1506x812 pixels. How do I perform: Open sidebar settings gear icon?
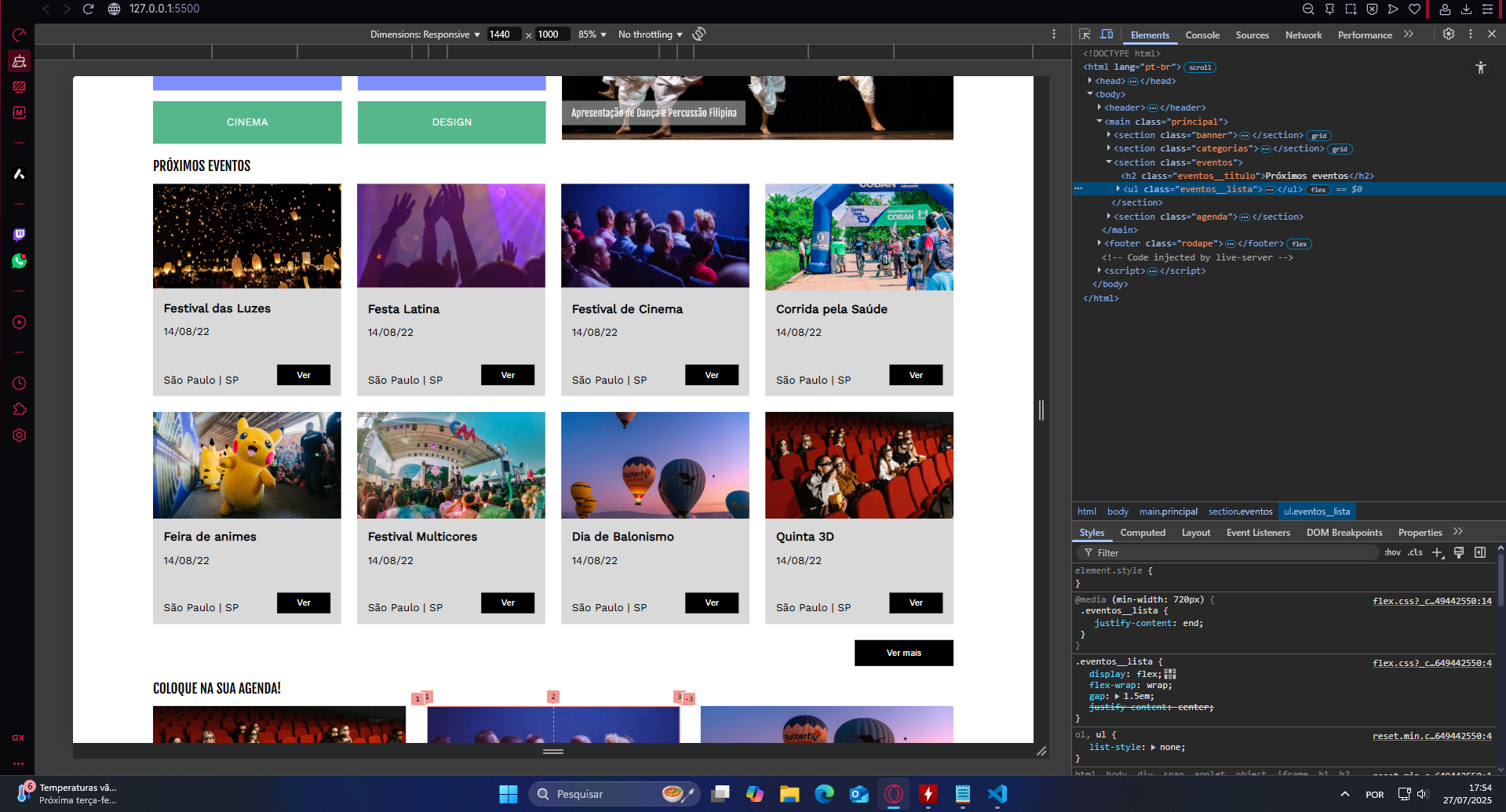click(20, 435)
